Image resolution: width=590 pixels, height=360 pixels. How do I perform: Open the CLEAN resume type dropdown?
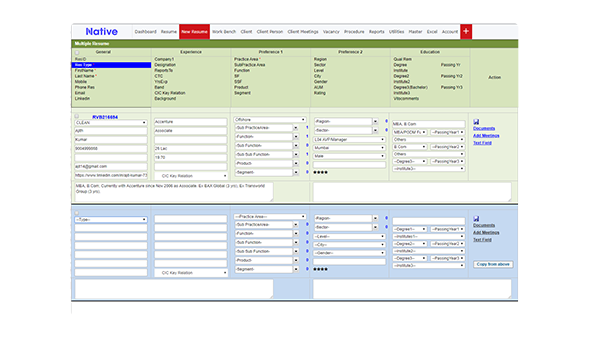point(111,123)
